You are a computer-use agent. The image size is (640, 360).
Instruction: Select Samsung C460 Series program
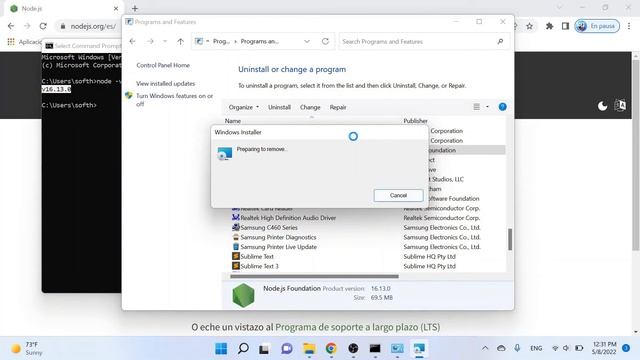click(269, 228)
